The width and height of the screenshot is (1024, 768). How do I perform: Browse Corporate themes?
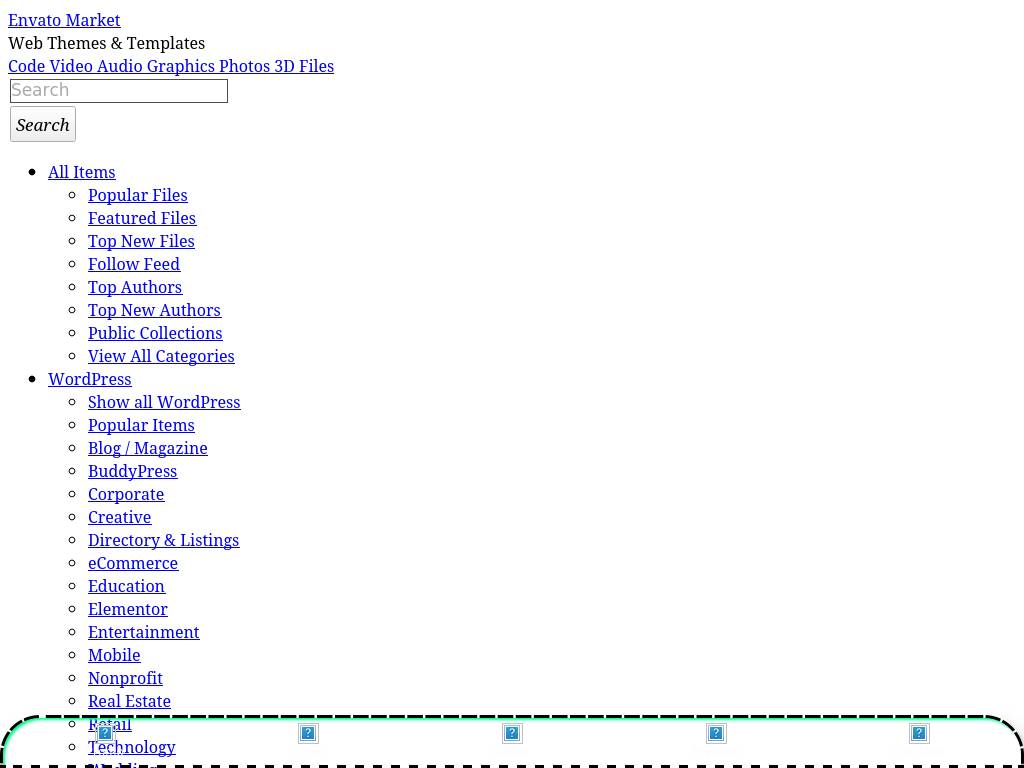(x=126, y=494)
